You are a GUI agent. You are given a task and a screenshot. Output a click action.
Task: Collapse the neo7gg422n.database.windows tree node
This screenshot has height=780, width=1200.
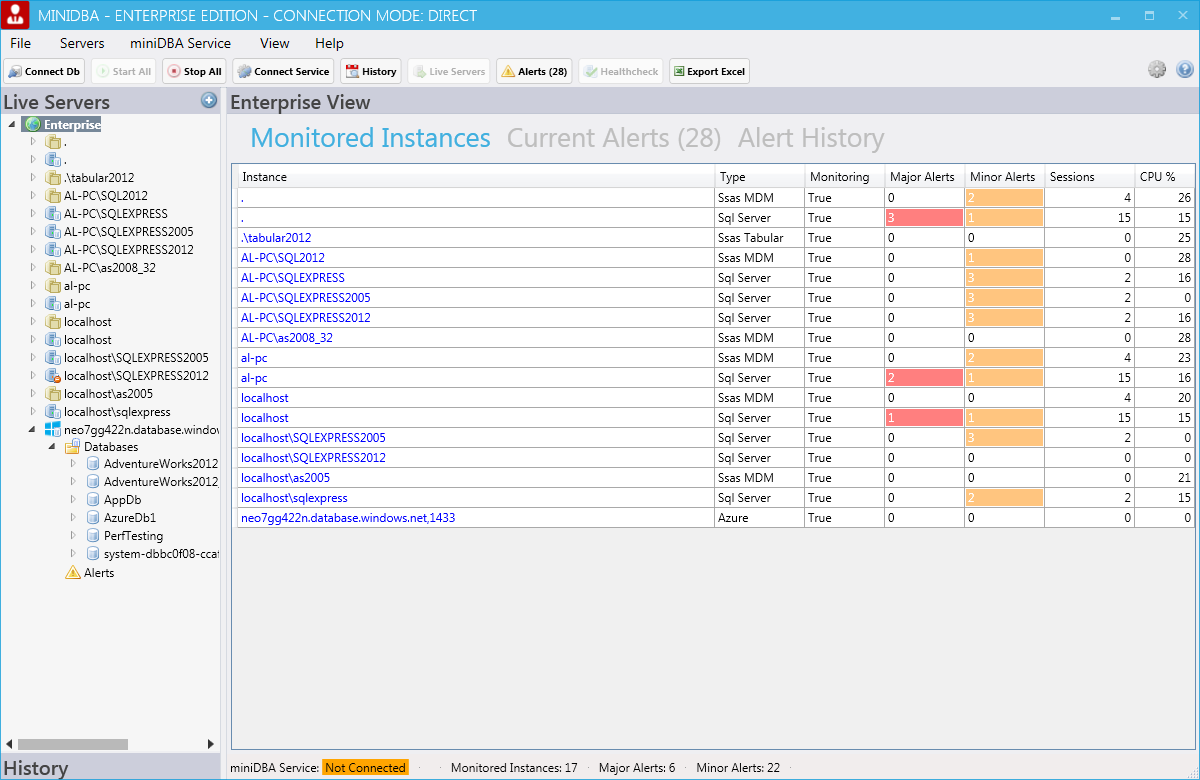pyautogui.click(x=33, y=430)
